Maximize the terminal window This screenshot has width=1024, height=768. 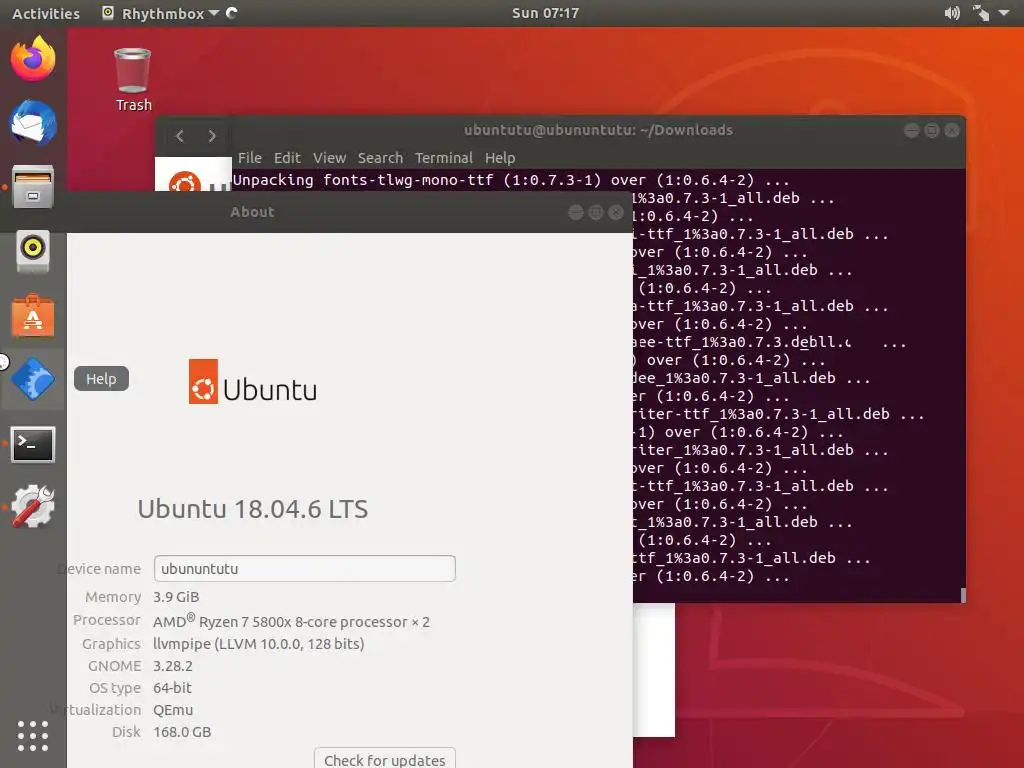[x=932, y=131]
